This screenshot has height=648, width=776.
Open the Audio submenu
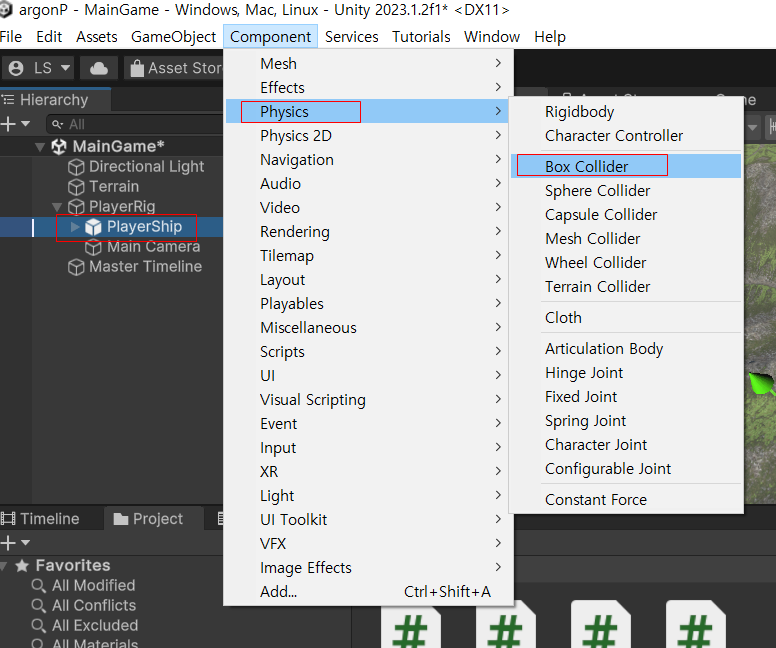coord(368,183)
